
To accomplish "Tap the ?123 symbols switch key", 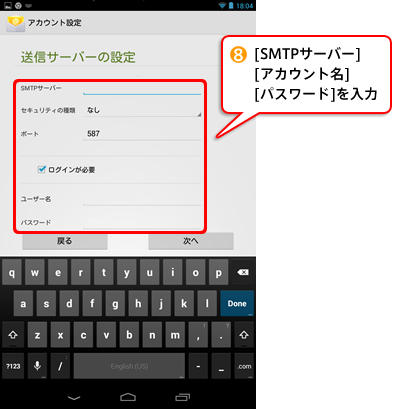I will click(13, 366).
